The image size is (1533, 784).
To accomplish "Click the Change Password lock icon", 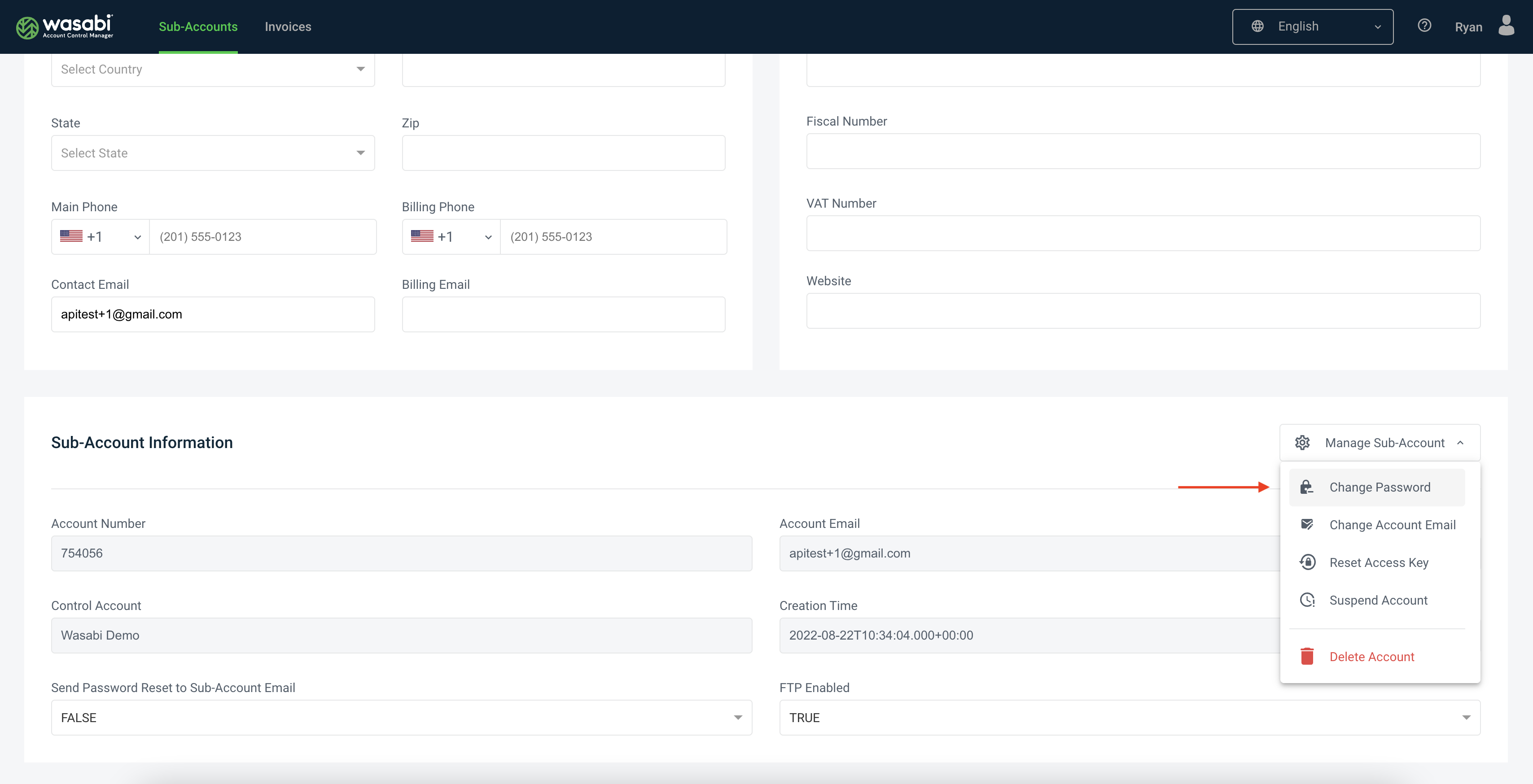I will coord(1307,487).
